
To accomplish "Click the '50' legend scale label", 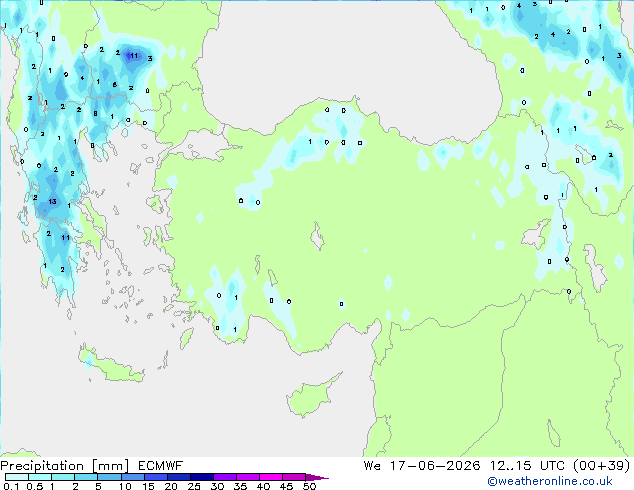I will pos(309,486).
